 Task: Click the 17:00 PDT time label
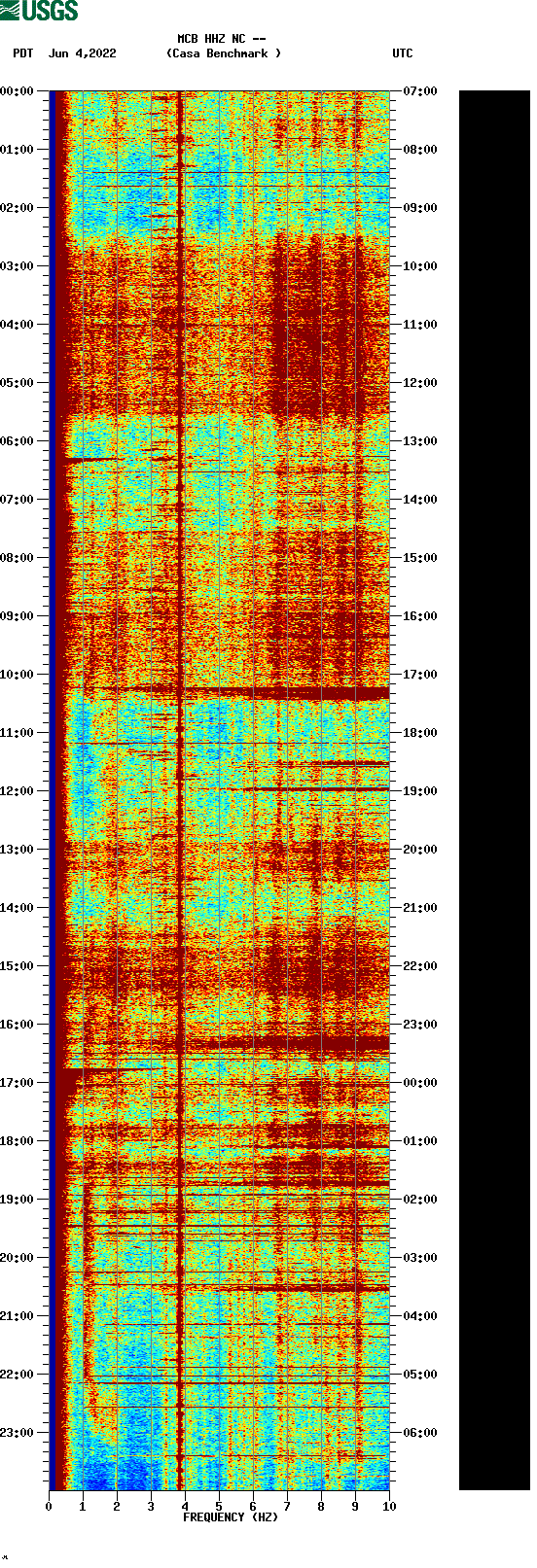(18, 1083)
